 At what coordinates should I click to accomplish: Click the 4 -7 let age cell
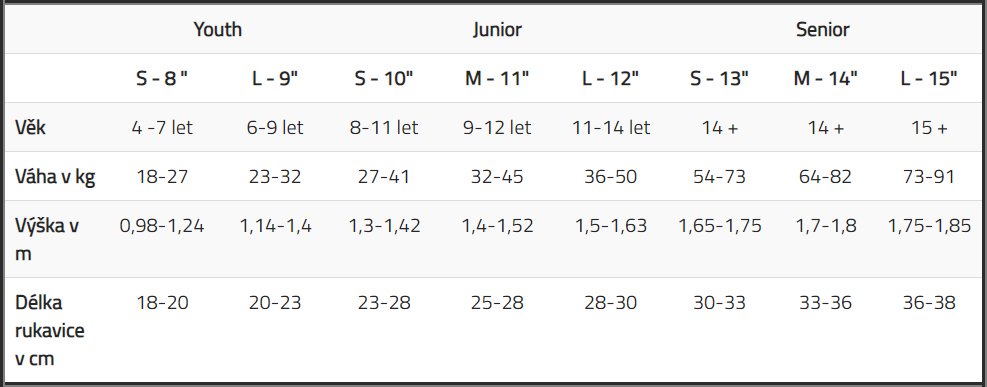pos(162,128)
